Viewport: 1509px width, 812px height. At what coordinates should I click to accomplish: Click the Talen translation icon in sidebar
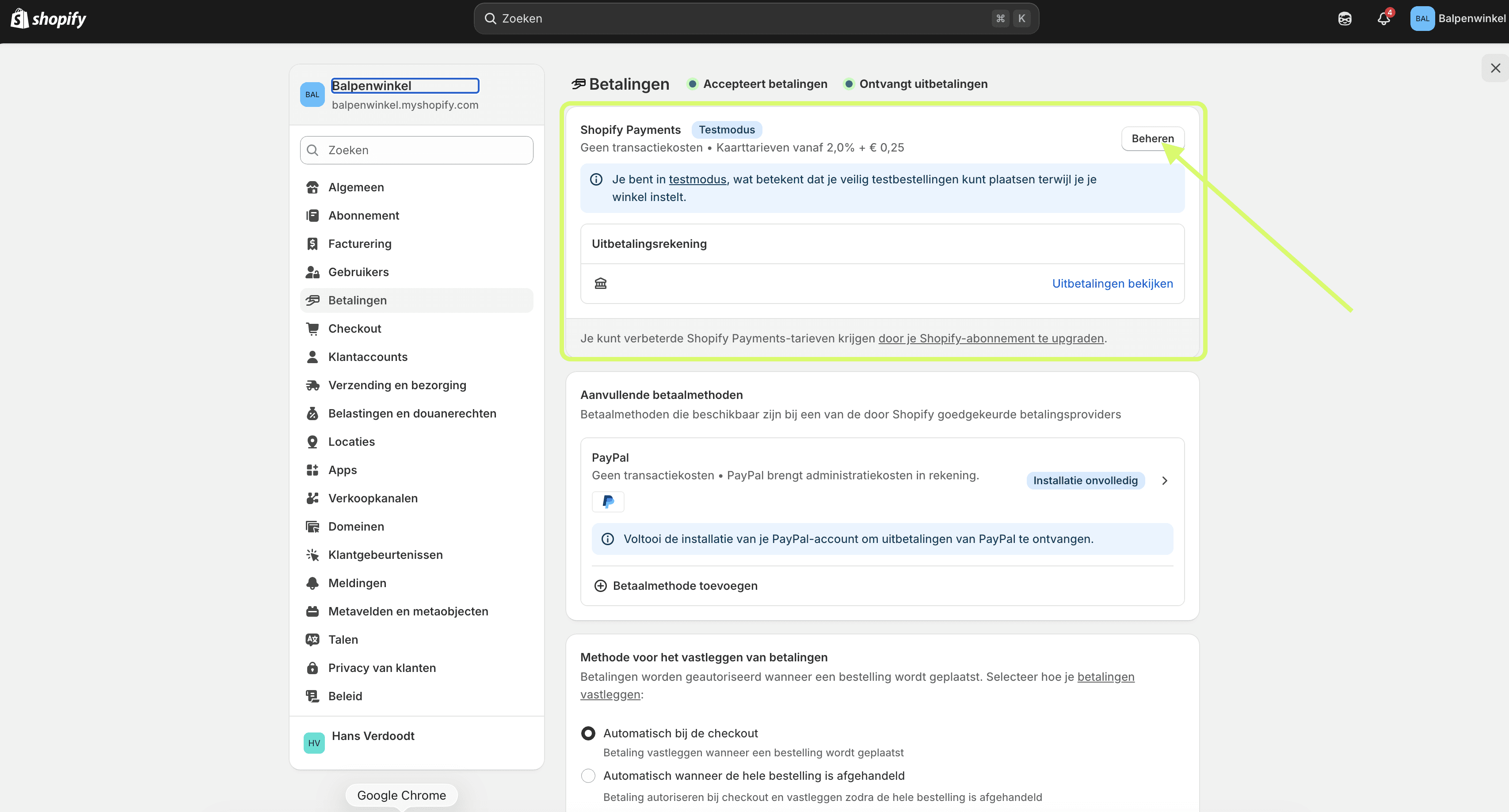[312, 639]
